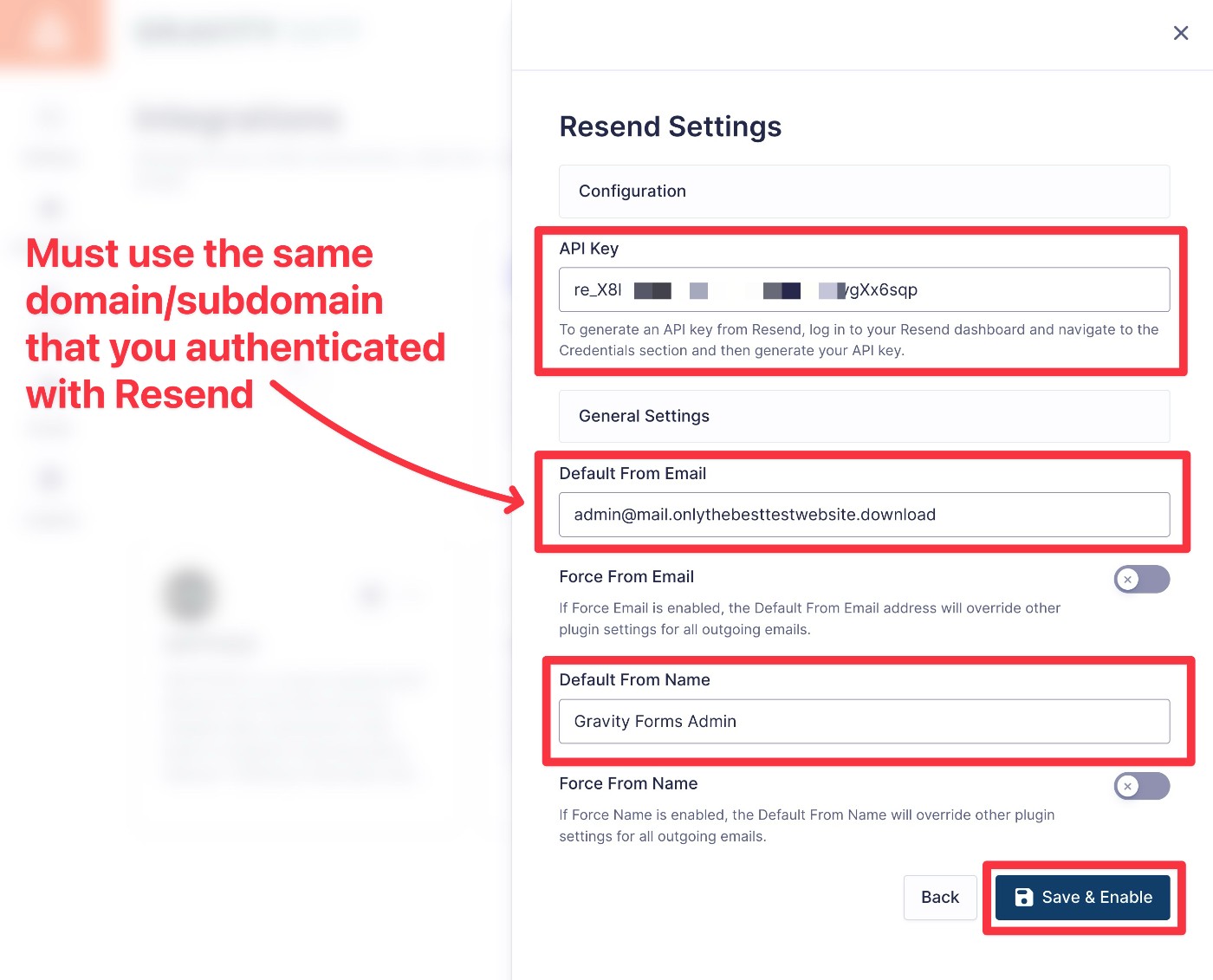Collapse the Configuration section header

point(864,191)
